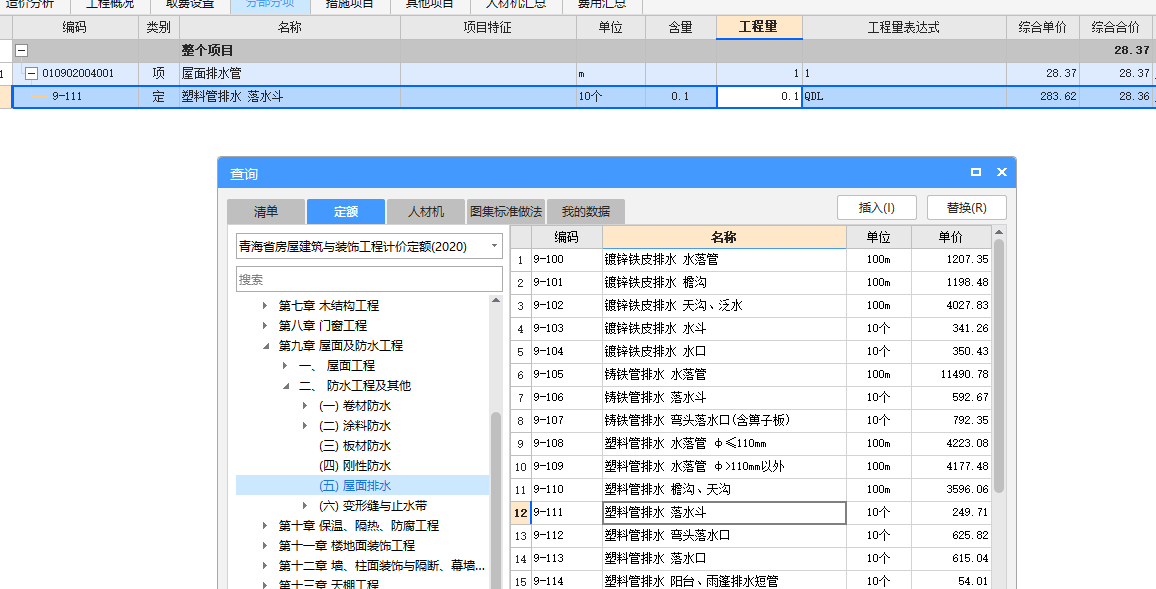The image size is (1156, 589).
Task: Collapse 第九章 屋面及防水工程 node
Action: click(265, 346)
